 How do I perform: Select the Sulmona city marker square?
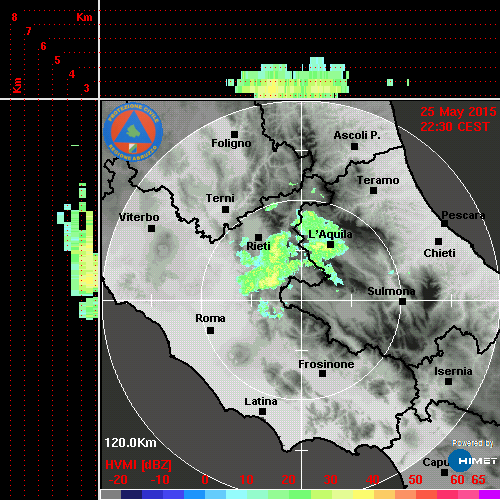pos(403,302)
